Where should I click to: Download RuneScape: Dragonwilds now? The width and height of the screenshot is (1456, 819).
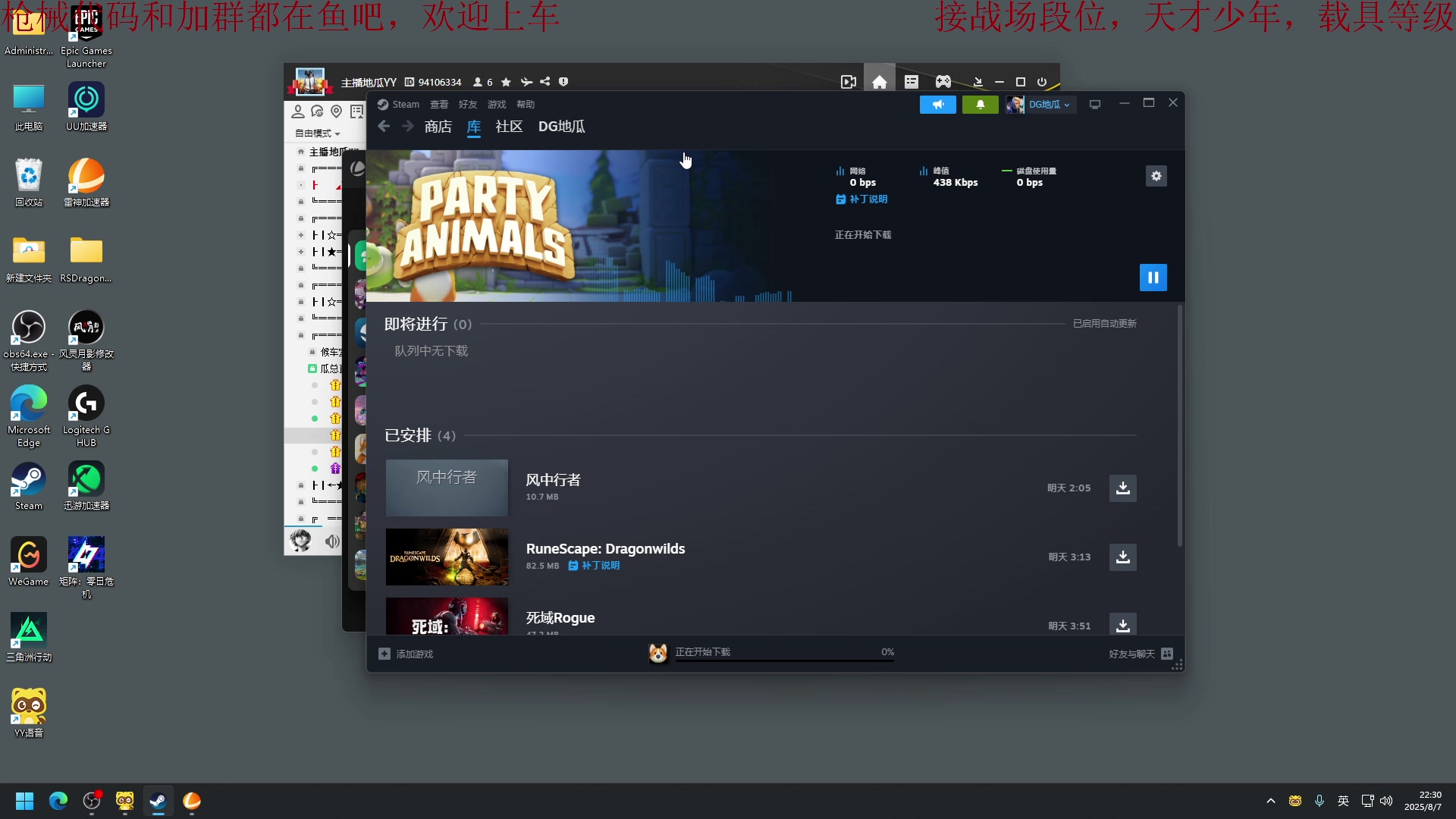[1123, 557]
